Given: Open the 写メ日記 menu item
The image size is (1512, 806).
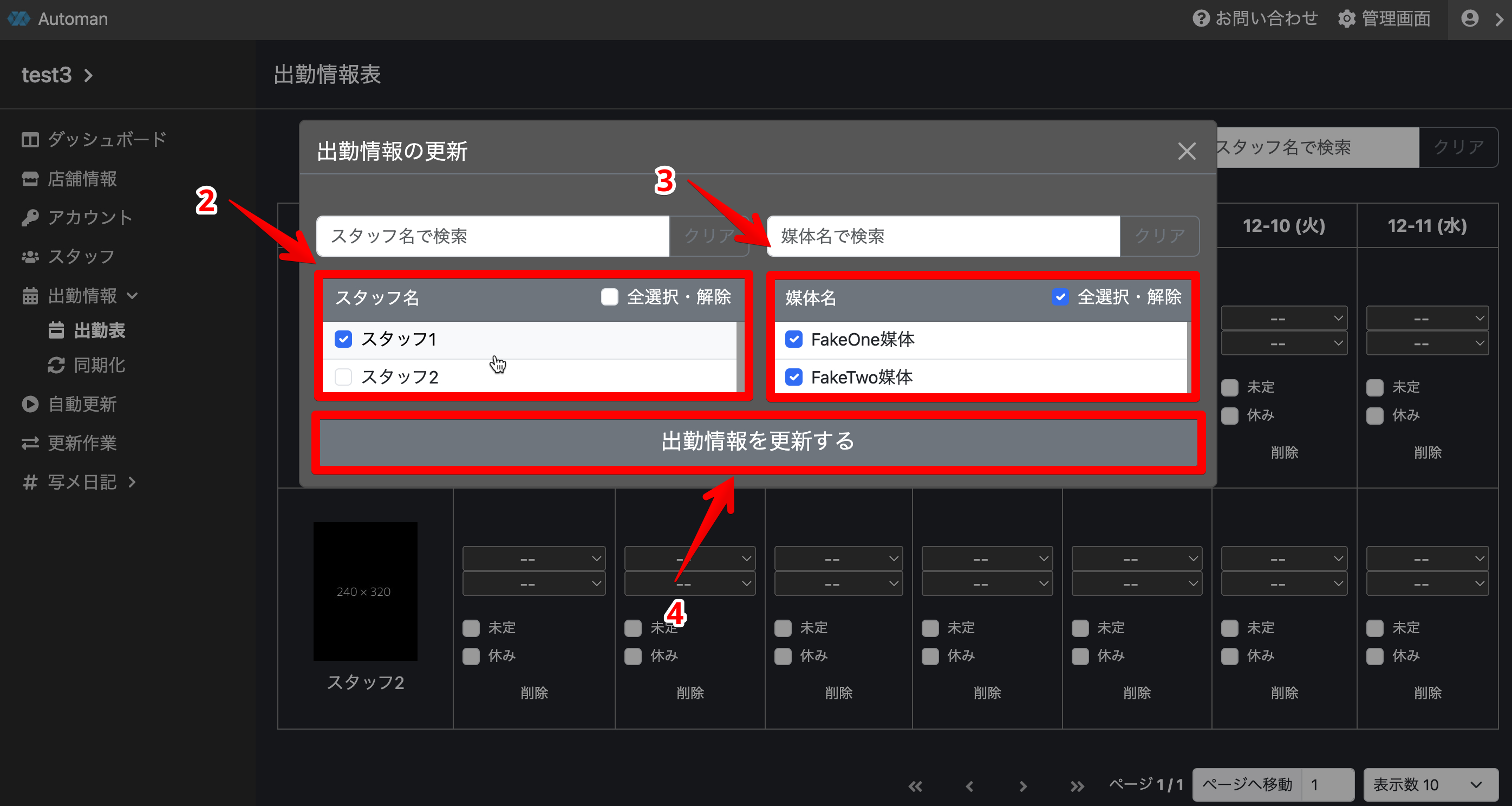Looking at the screenshot, I should (x=82, y=482).
